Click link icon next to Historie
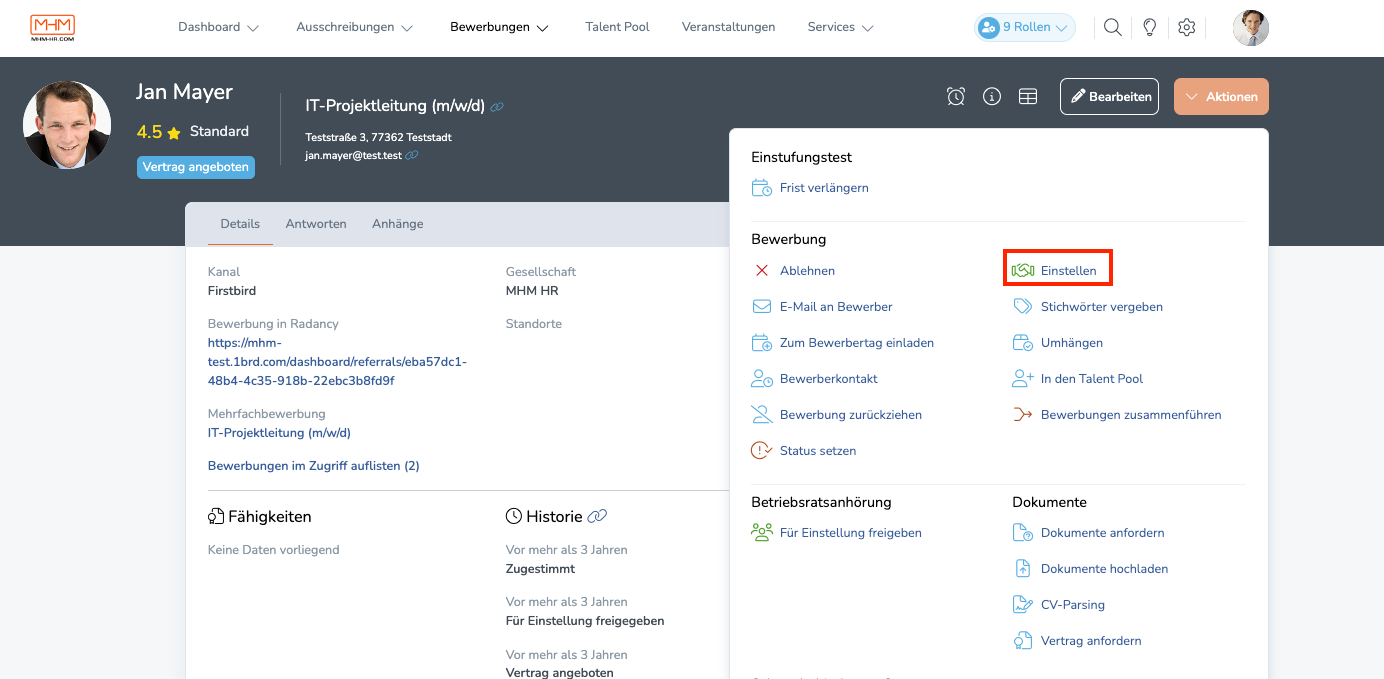 click(597, 517)
